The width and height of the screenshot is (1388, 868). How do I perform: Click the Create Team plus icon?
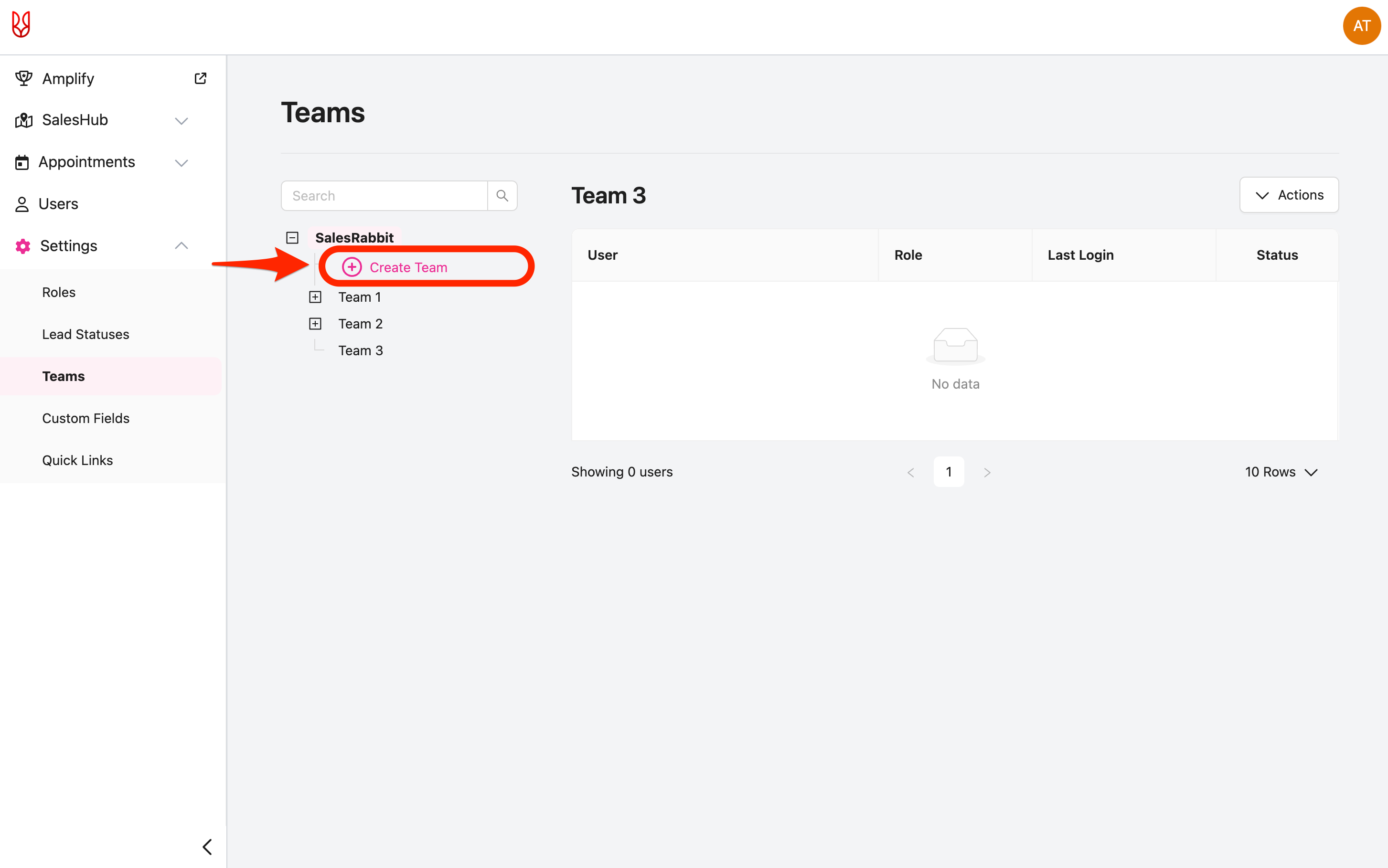coord(352,267)
